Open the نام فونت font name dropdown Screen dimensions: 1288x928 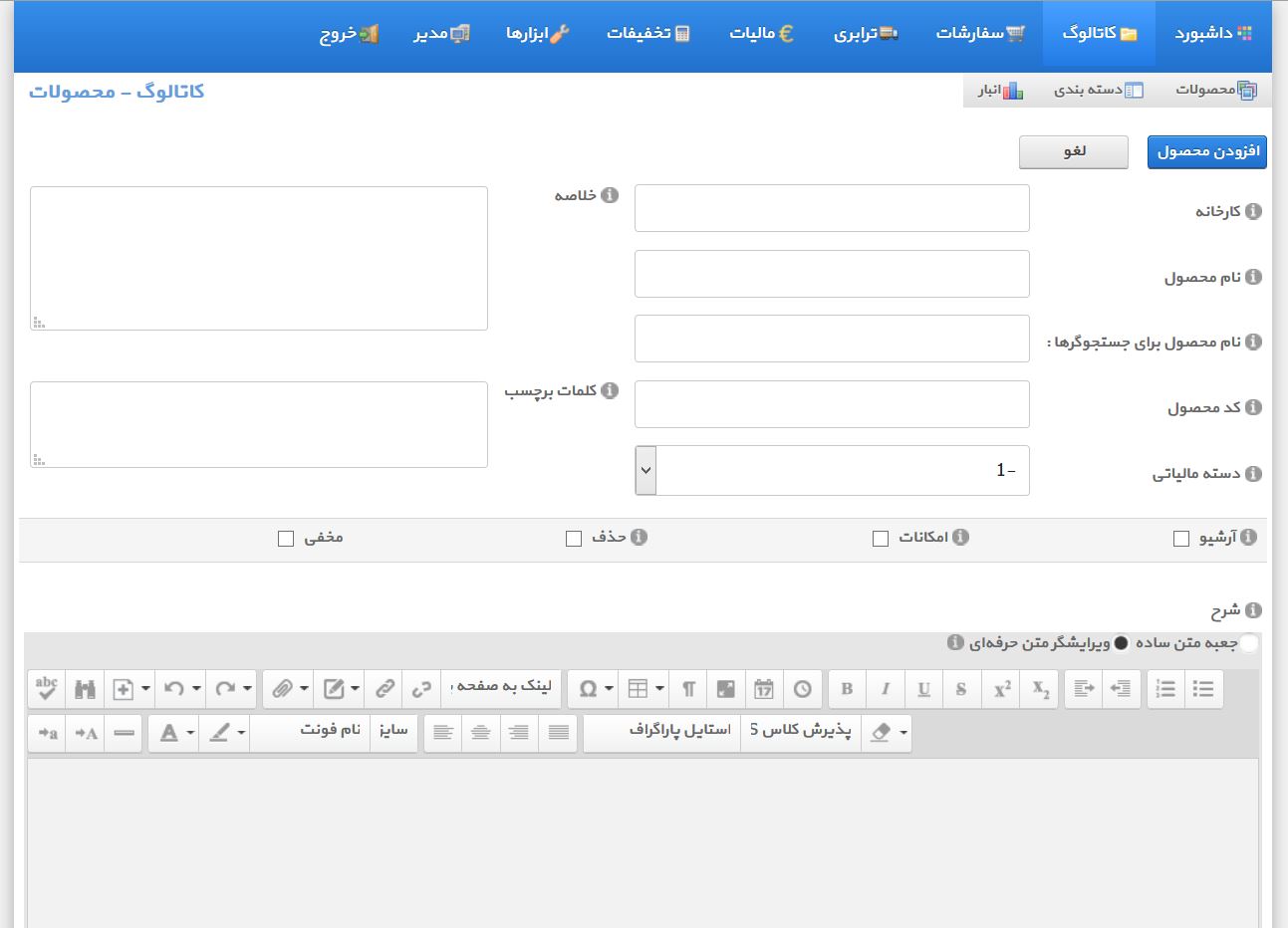(311, 733)
